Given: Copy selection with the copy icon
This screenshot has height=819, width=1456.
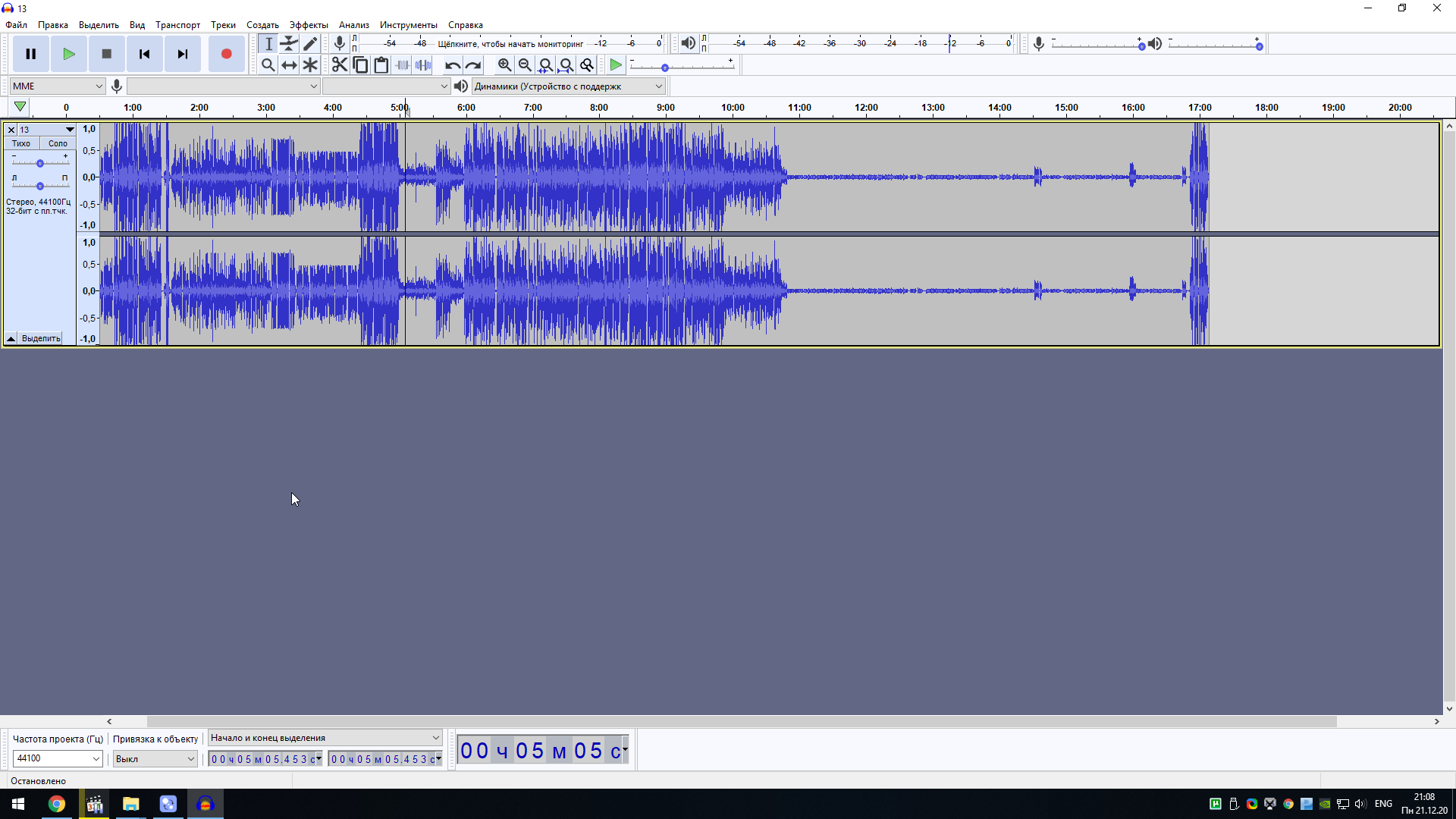Looking at the screenshot, I should pos(361,65).
